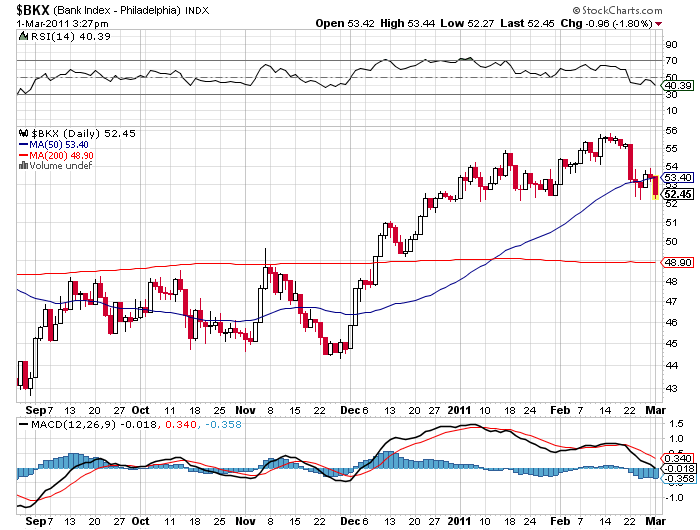Click 'Feb' on the price chart date axis
The width and height of the screenshot is (700, 530).
[560, 410]
